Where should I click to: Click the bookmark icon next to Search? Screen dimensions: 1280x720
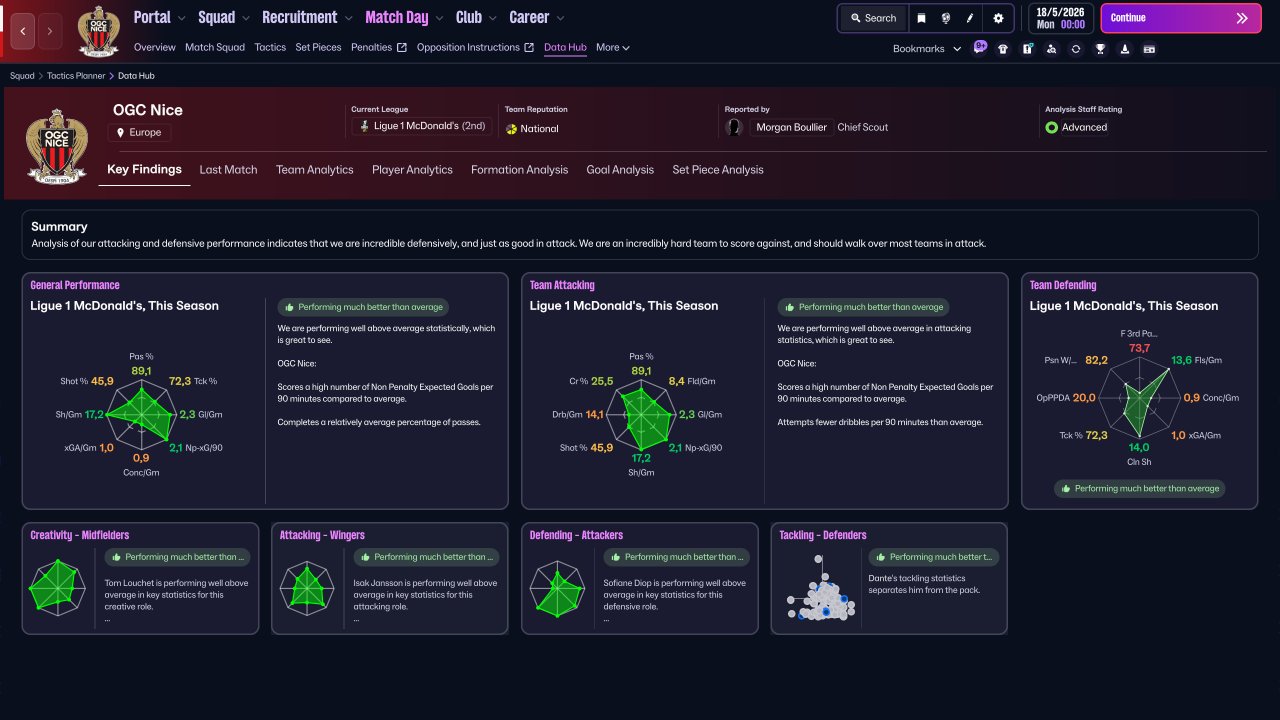[921, 18]
